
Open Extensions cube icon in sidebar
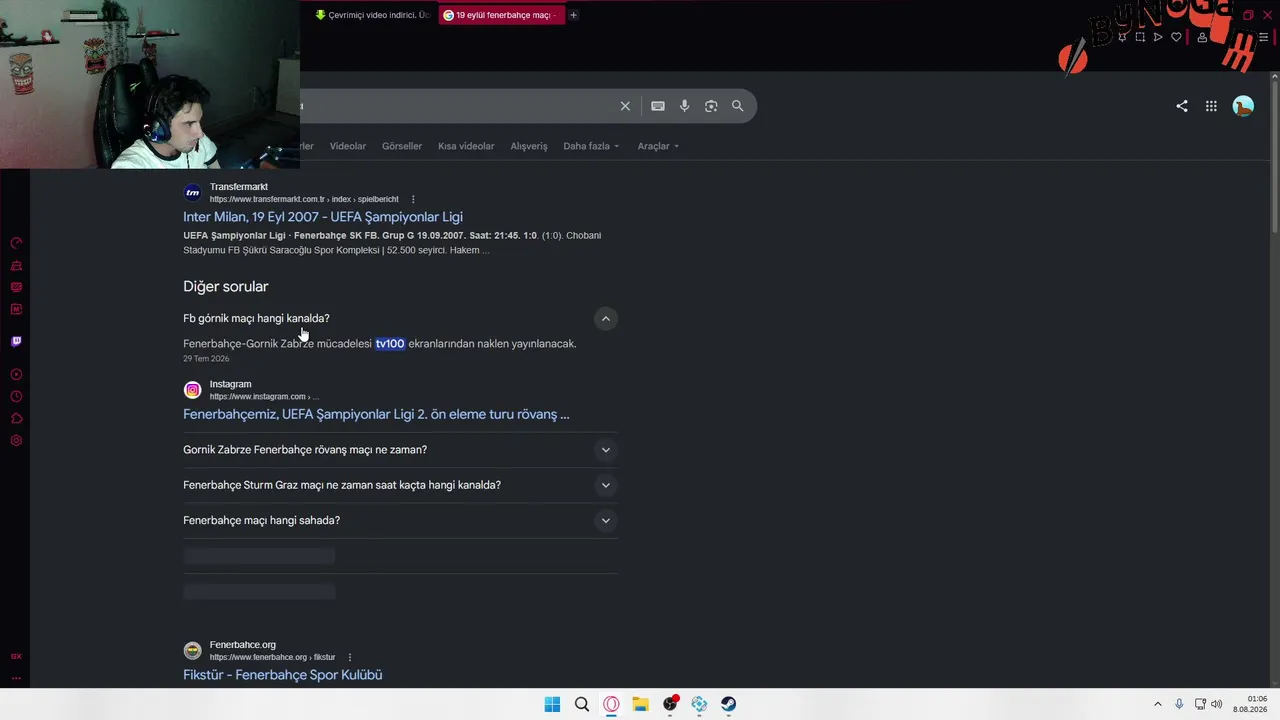(16, 418)
